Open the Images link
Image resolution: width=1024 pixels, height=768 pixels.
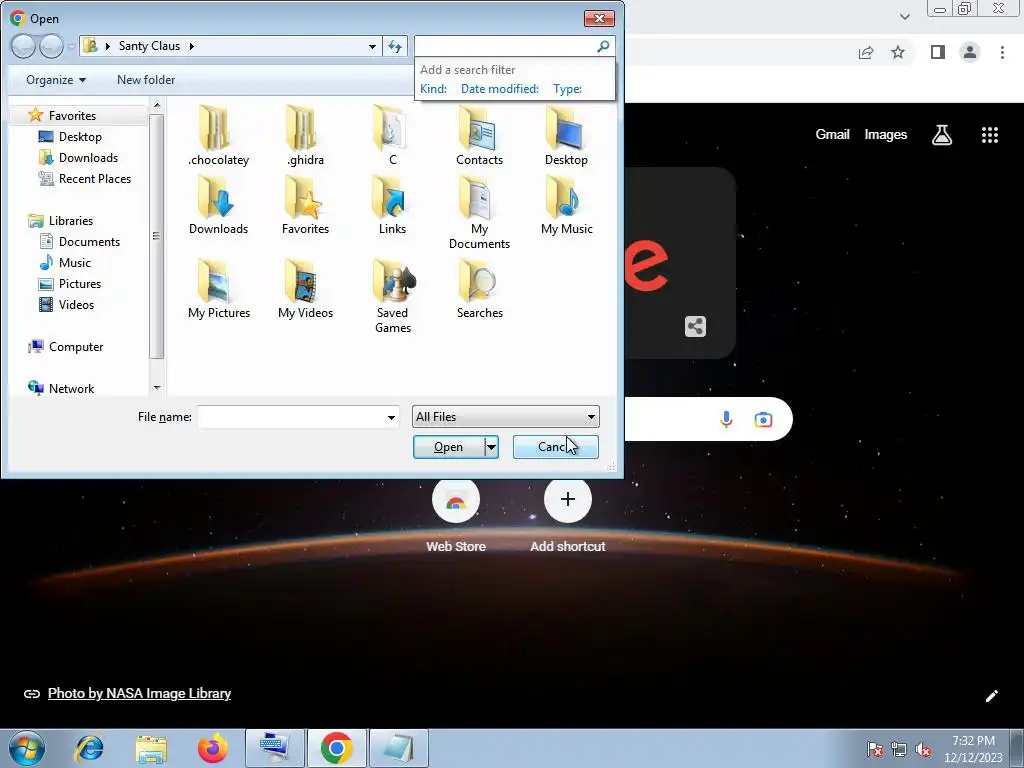pos(885,135)
